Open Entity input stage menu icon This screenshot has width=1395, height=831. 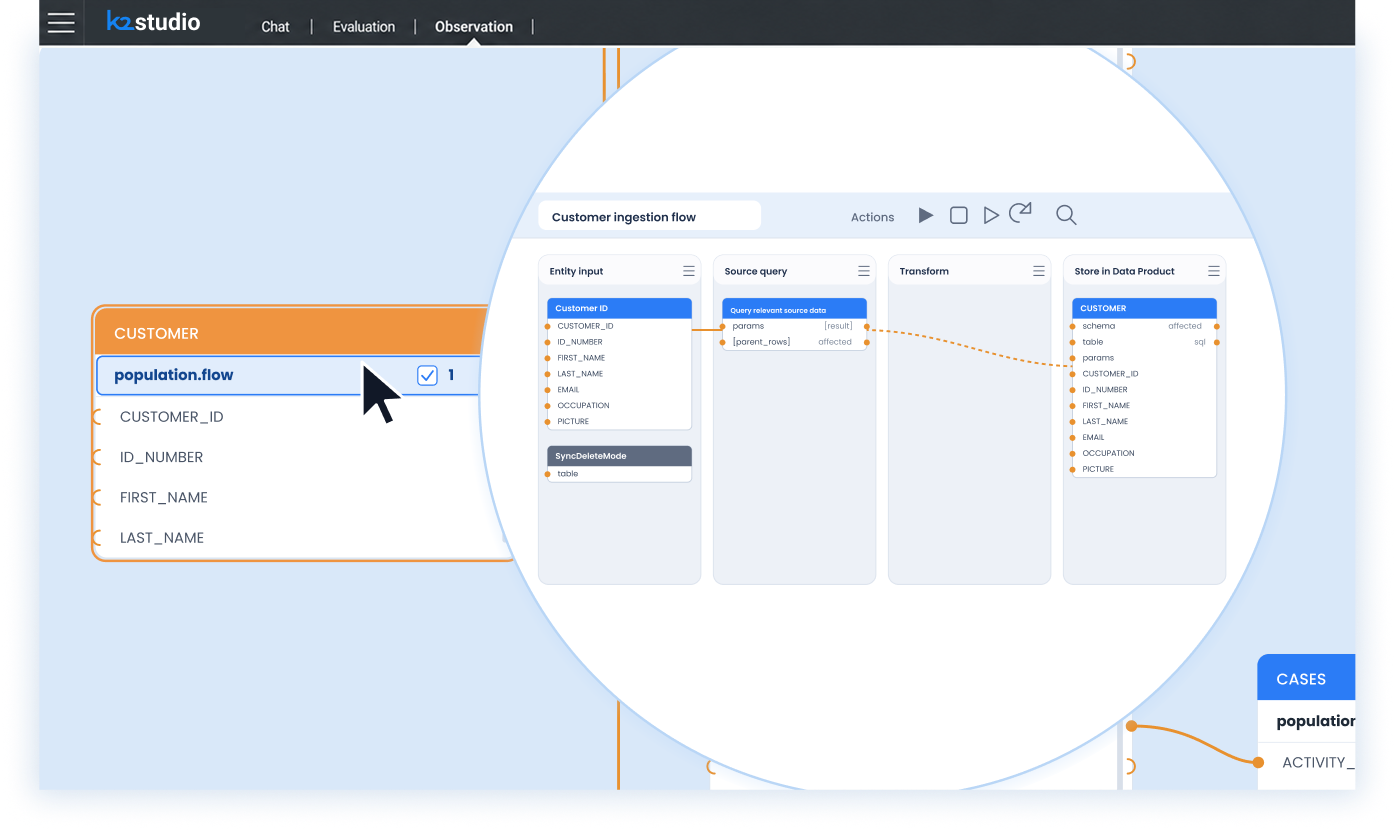click(689, 271)
